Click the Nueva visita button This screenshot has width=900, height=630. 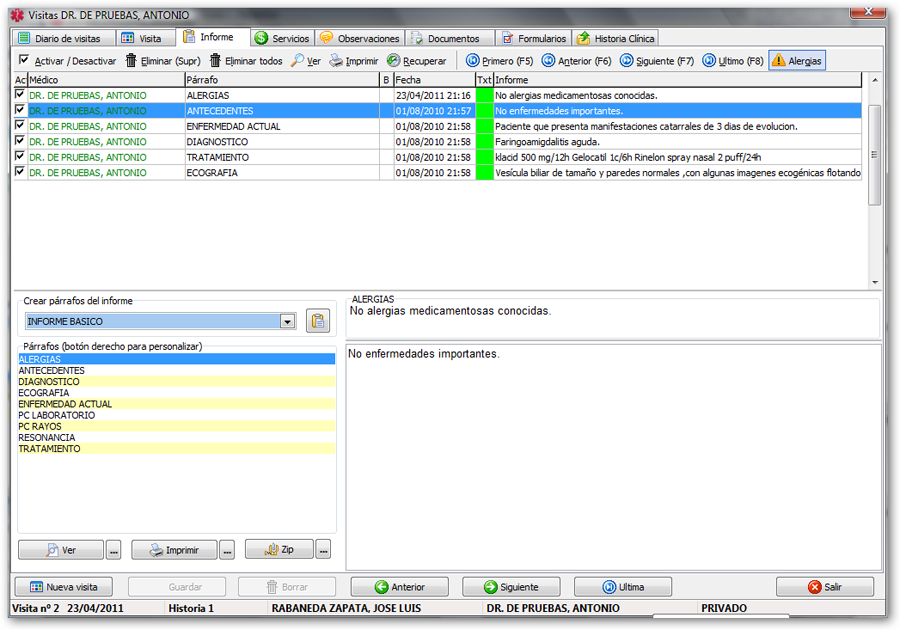62,587
